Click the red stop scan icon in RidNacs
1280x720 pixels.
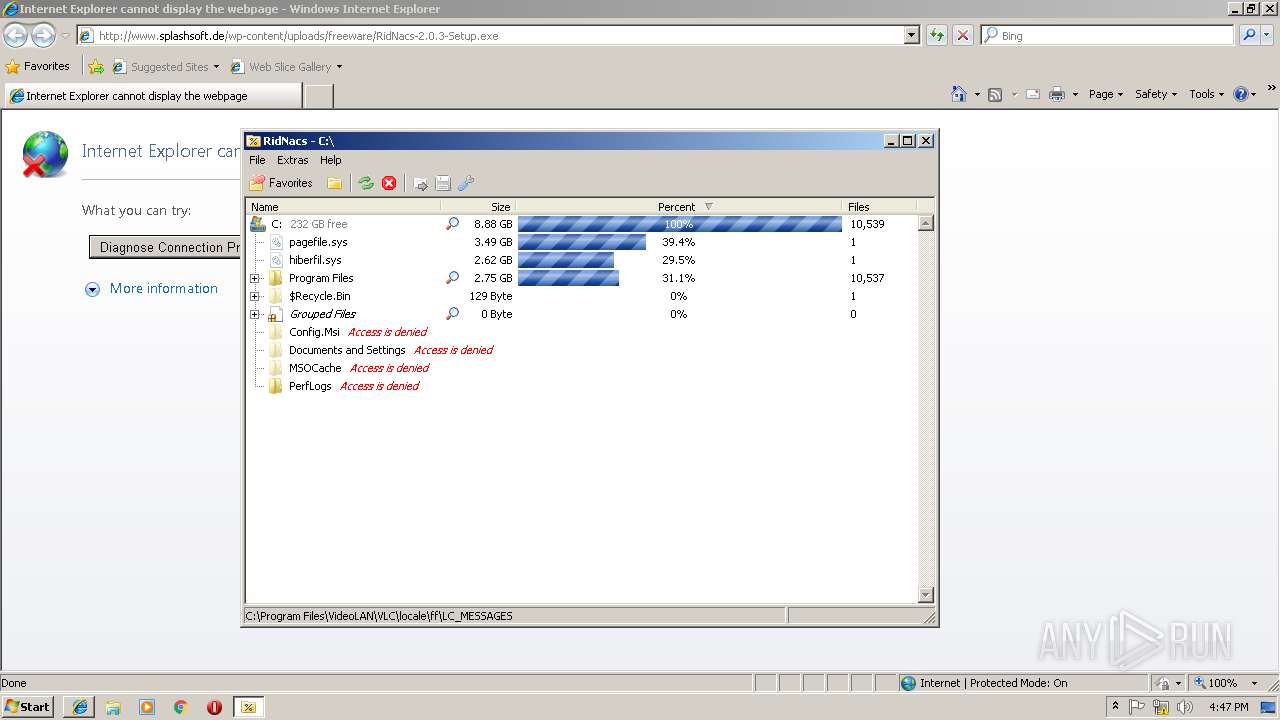tap(389, 183)
